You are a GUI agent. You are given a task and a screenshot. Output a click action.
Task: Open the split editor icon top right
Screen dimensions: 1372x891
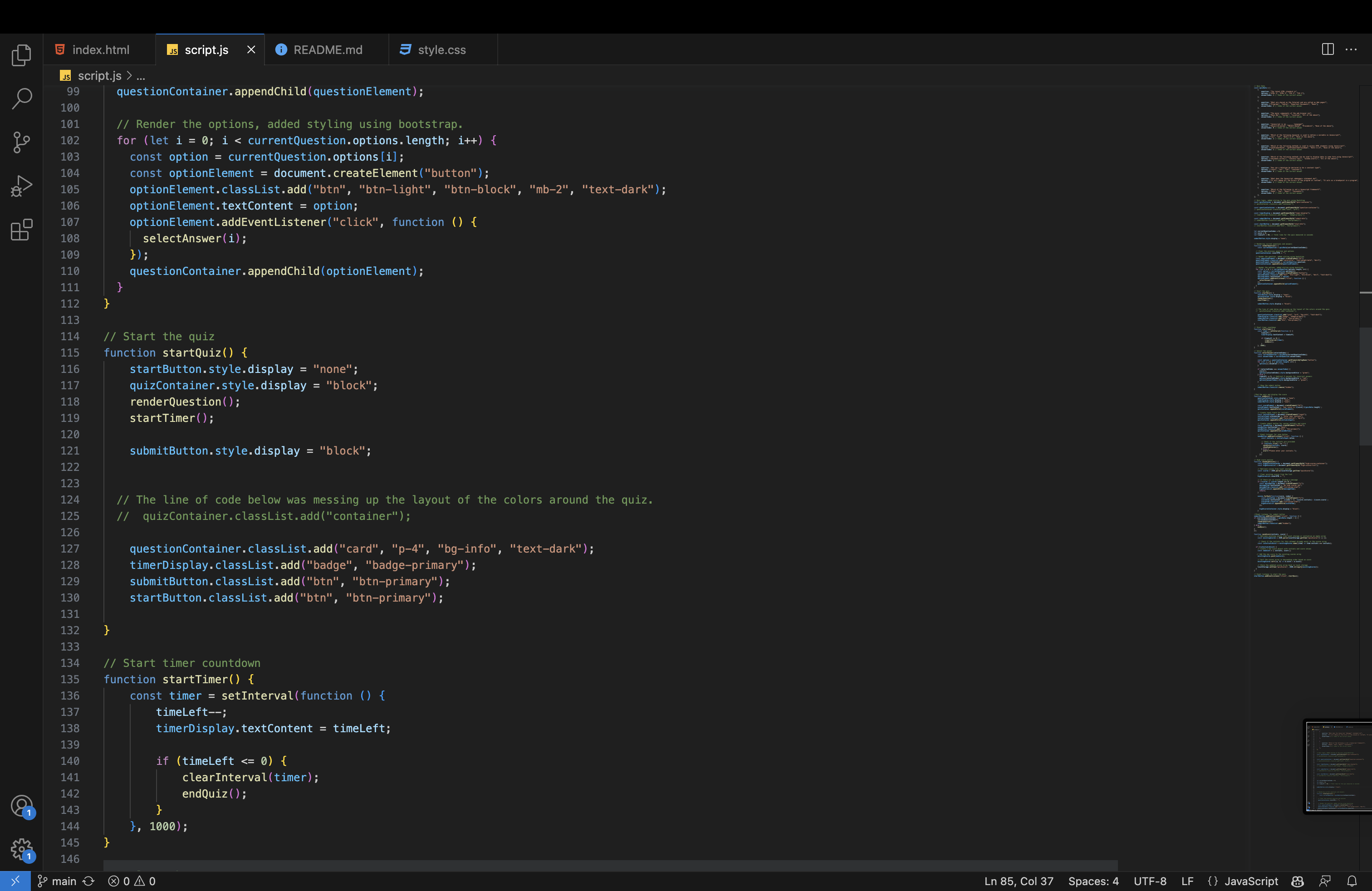point(1327,49)
